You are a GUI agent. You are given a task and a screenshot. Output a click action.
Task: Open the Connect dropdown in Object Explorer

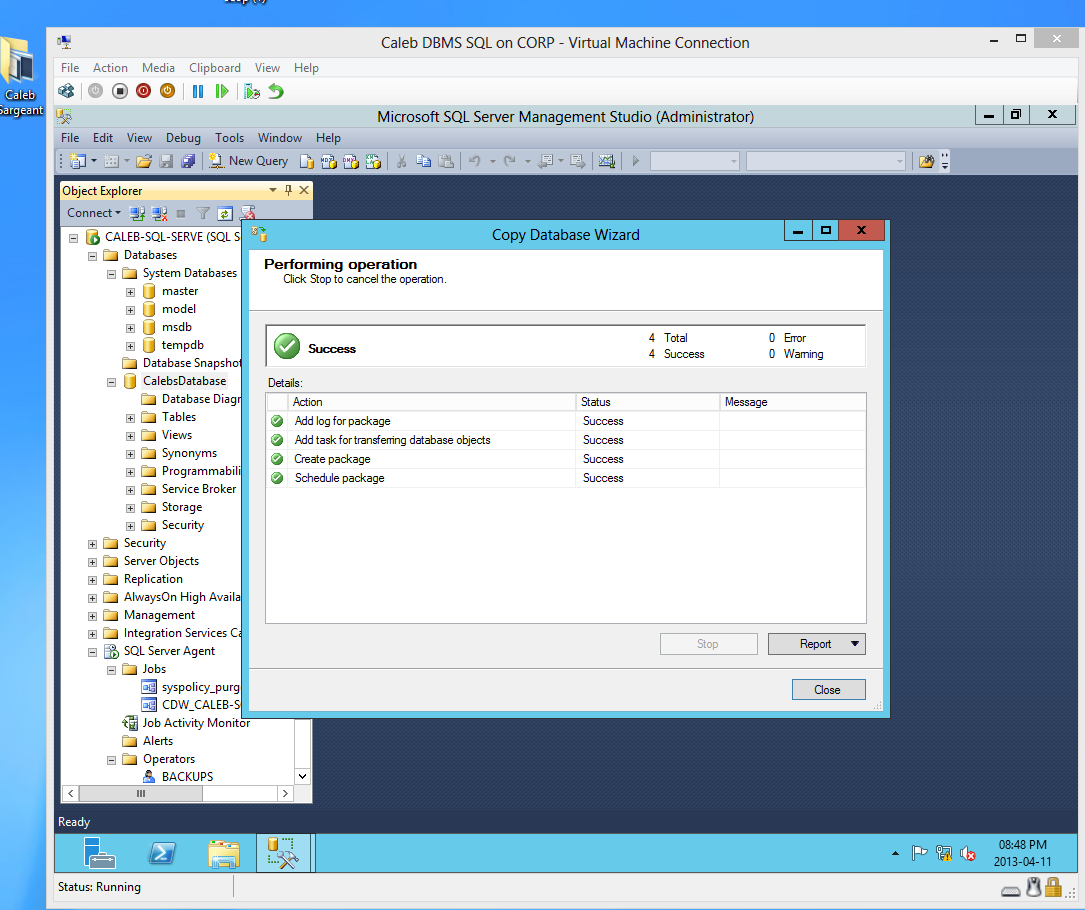coord(93,213)
